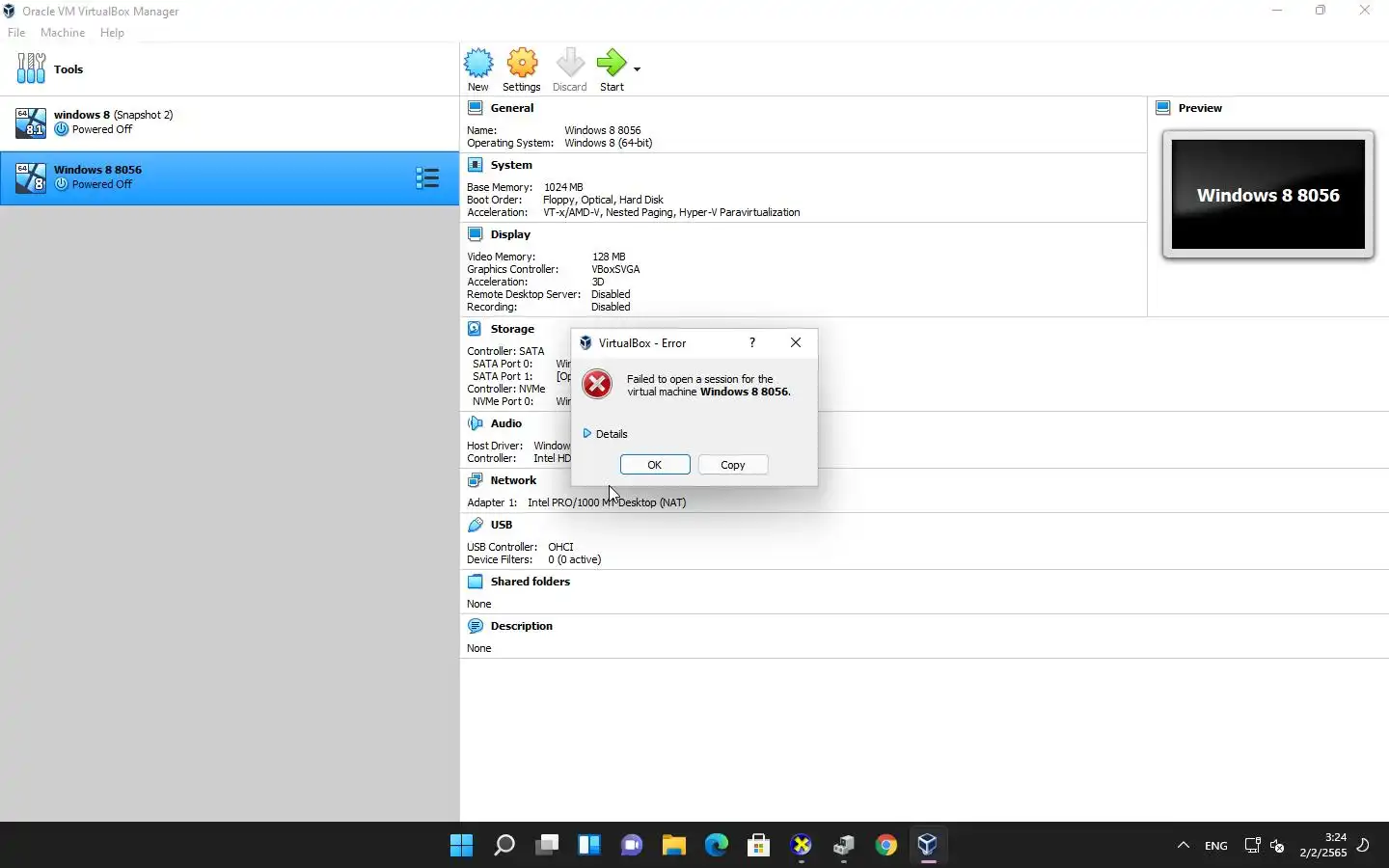
Task: Open the Machine menu
Action: (x=63, y=33)
